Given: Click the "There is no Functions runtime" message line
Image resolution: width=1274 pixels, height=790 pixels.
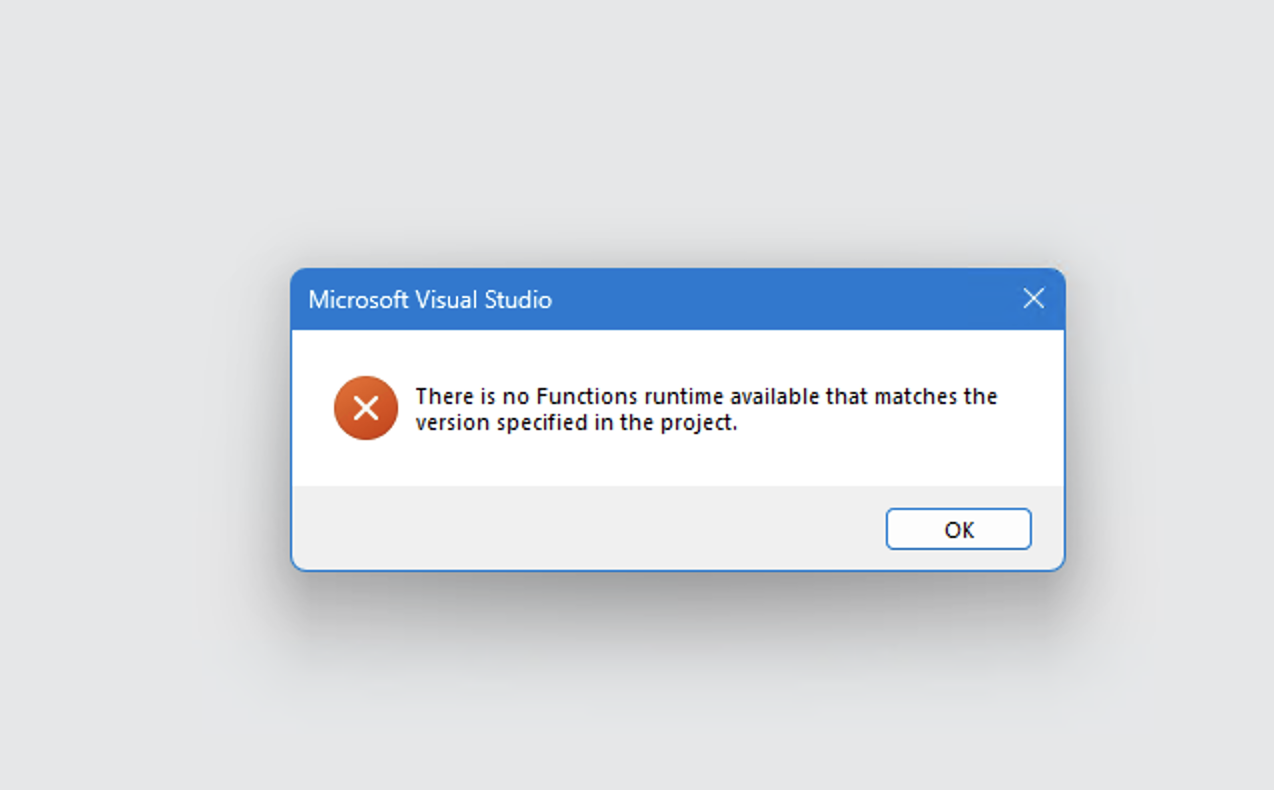Looking at the screenshot, I should click(706, 396).
